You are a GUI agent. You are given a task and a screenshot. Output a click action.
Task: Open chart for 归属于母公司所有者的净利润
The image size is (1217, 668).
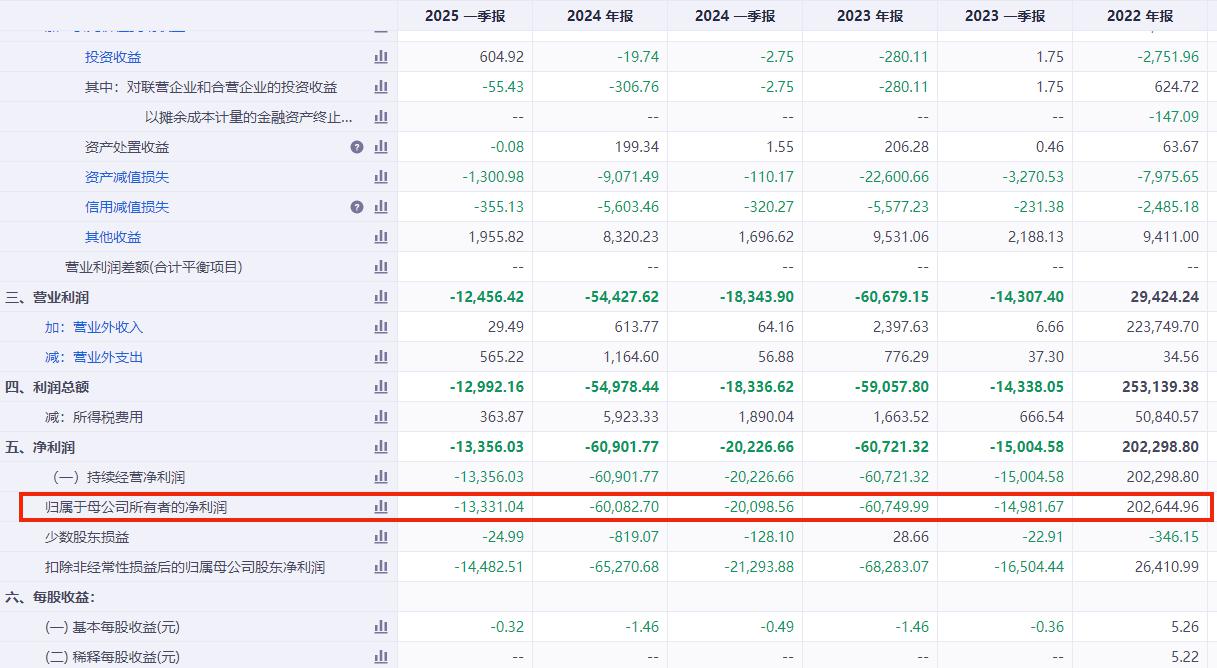[x=380, y=507]
